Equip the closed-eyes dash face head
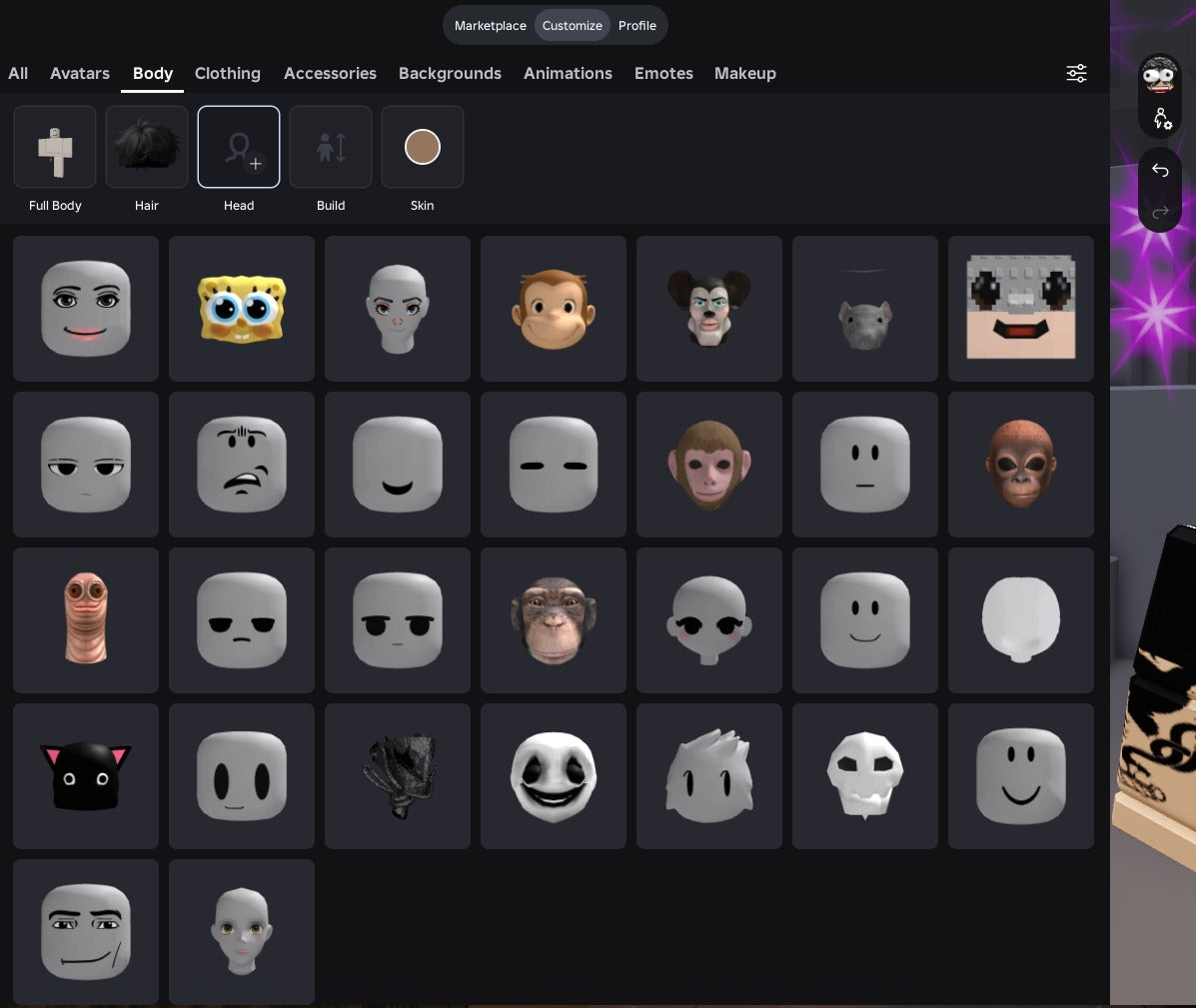 553,465
